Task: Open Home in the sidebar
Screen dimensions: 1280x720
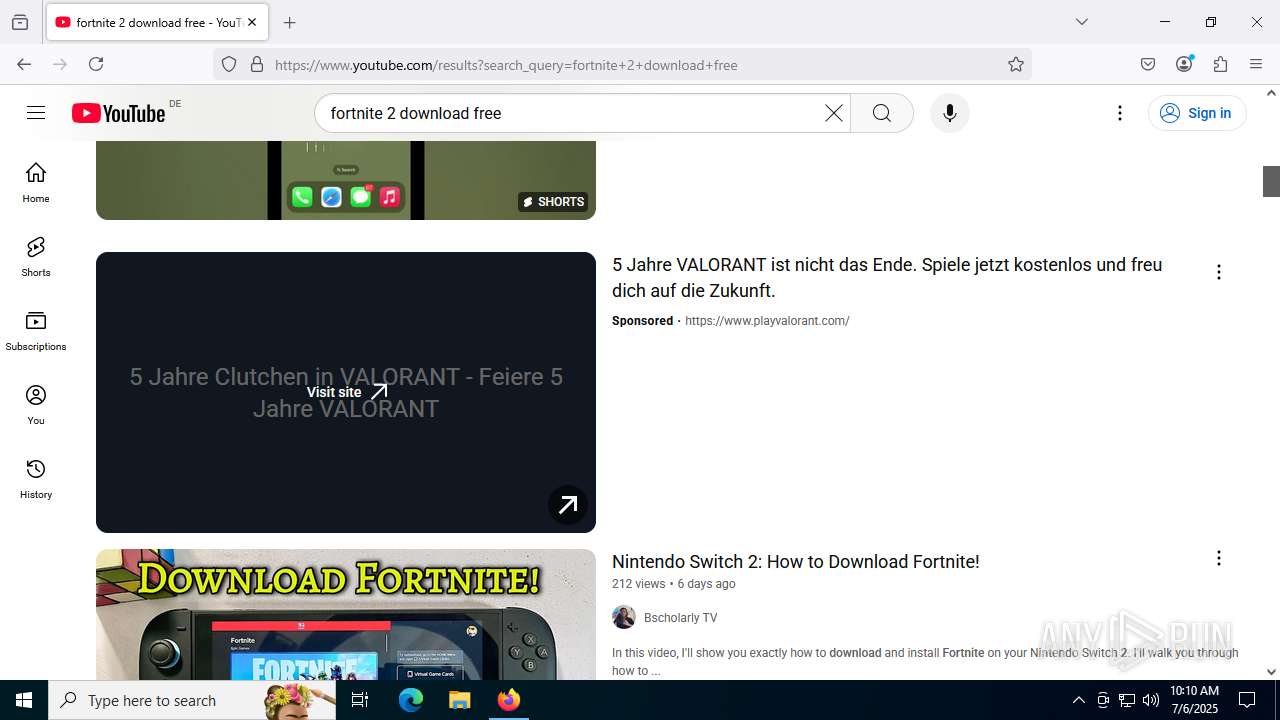Action: (36, 183)
